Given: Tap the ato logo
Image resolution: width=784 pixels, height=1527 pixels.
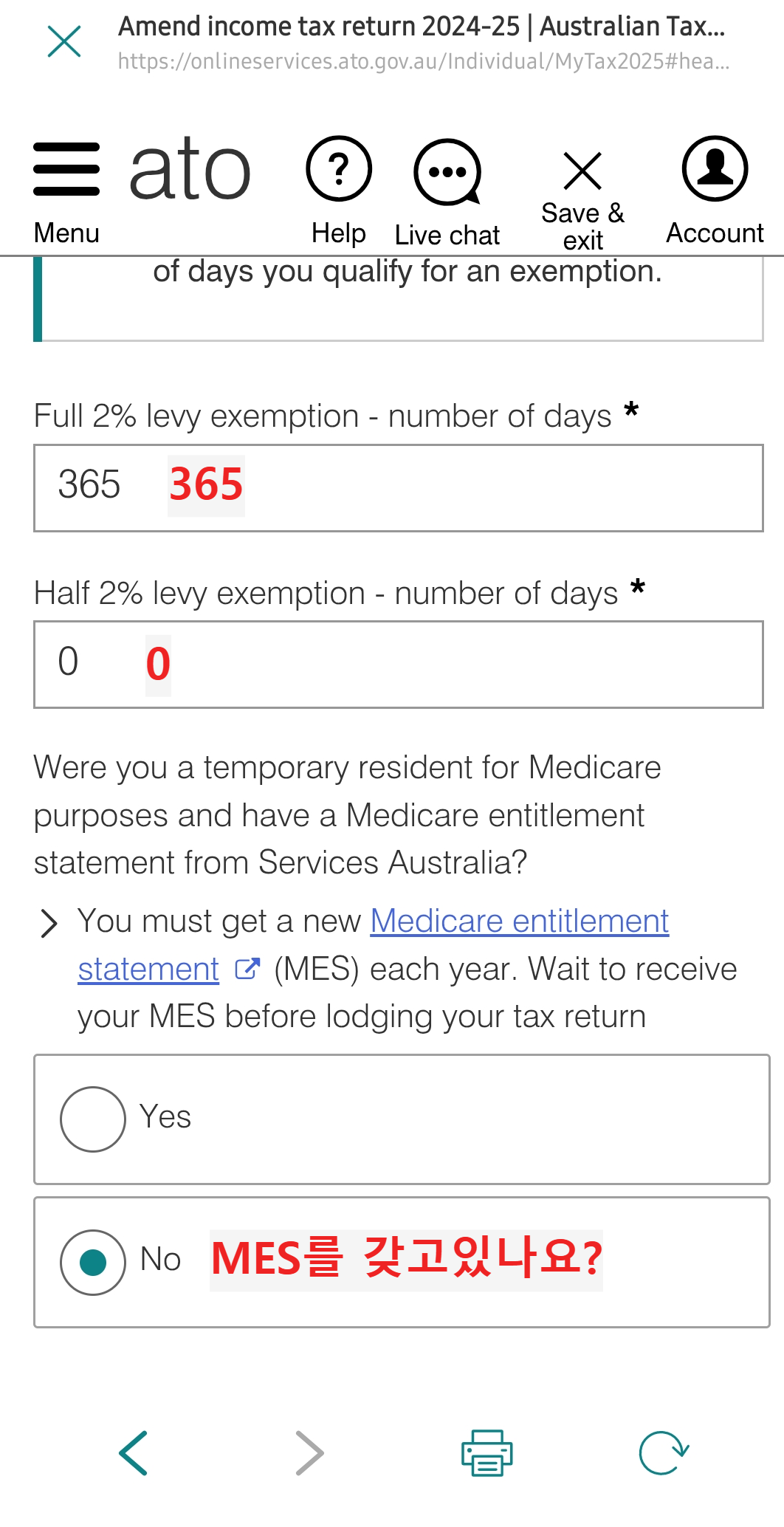Looking at the screenshot, I should [190, 170].
